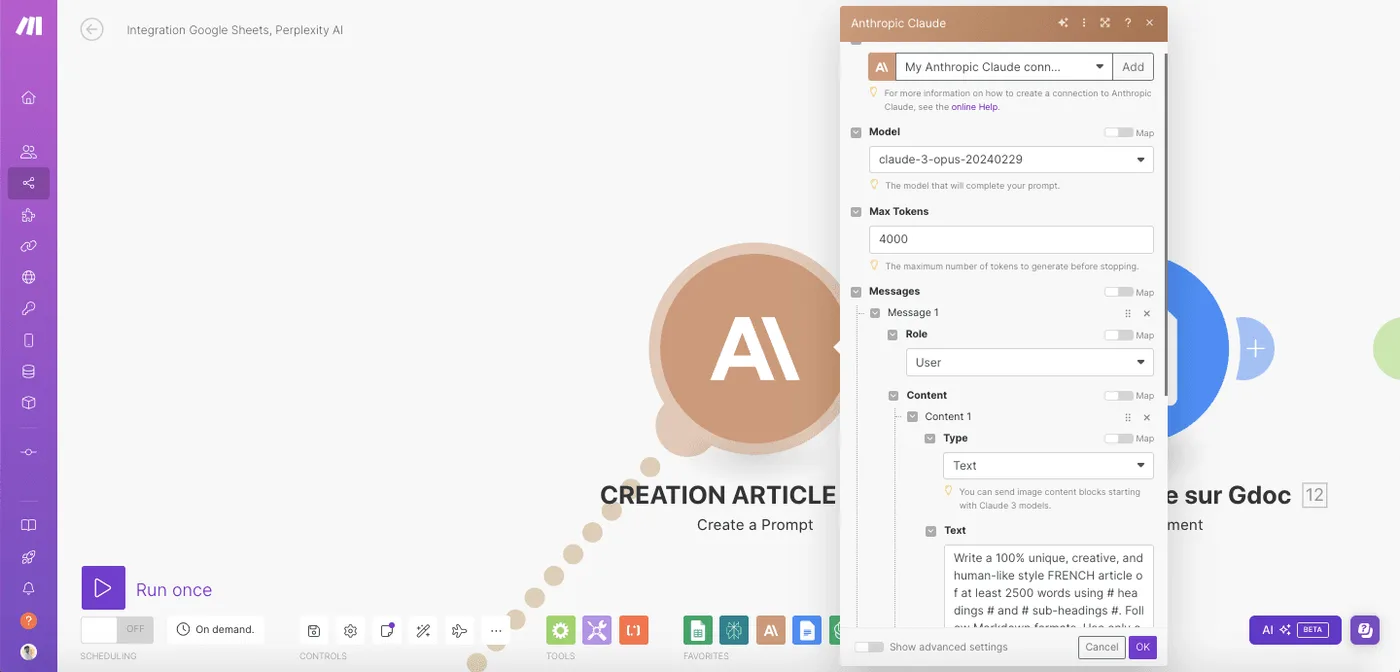This screenshot has height=672, width=1400.
Task: Collapse the Content section
Action: tap(893, 396)
